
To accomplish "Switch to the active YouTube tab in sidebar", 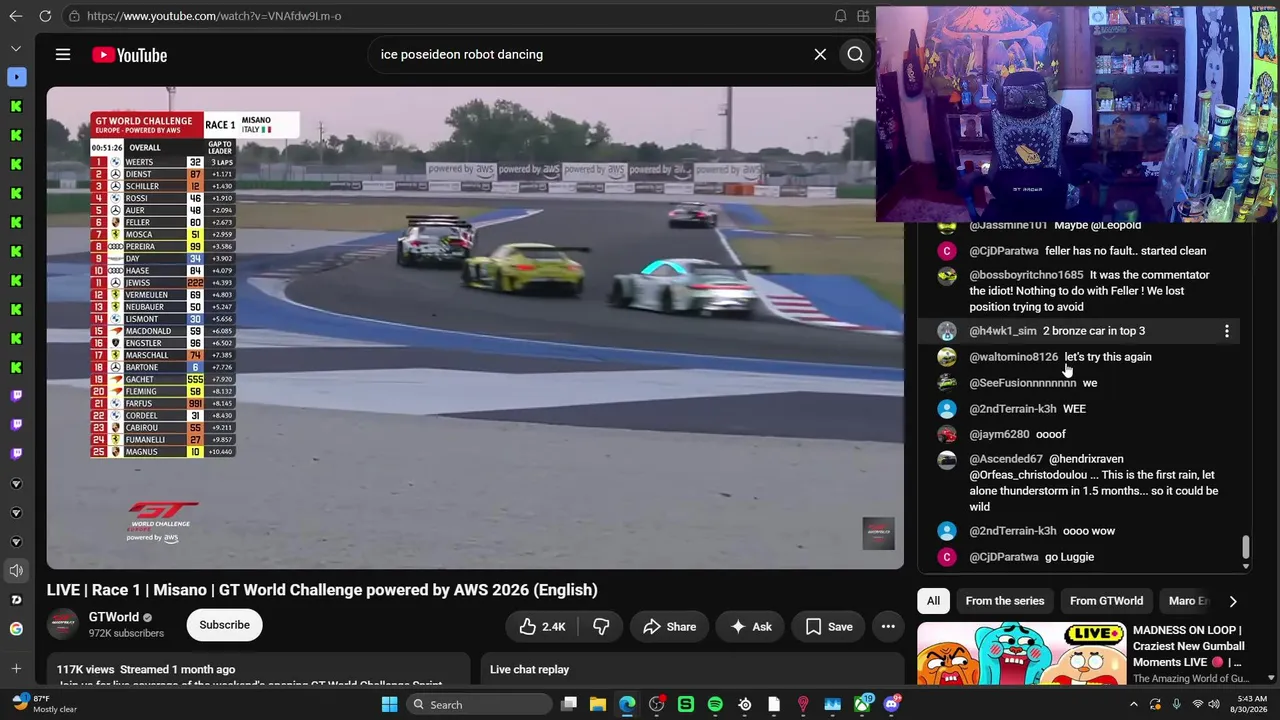I will pyautogui.click(x=16, y=77).
